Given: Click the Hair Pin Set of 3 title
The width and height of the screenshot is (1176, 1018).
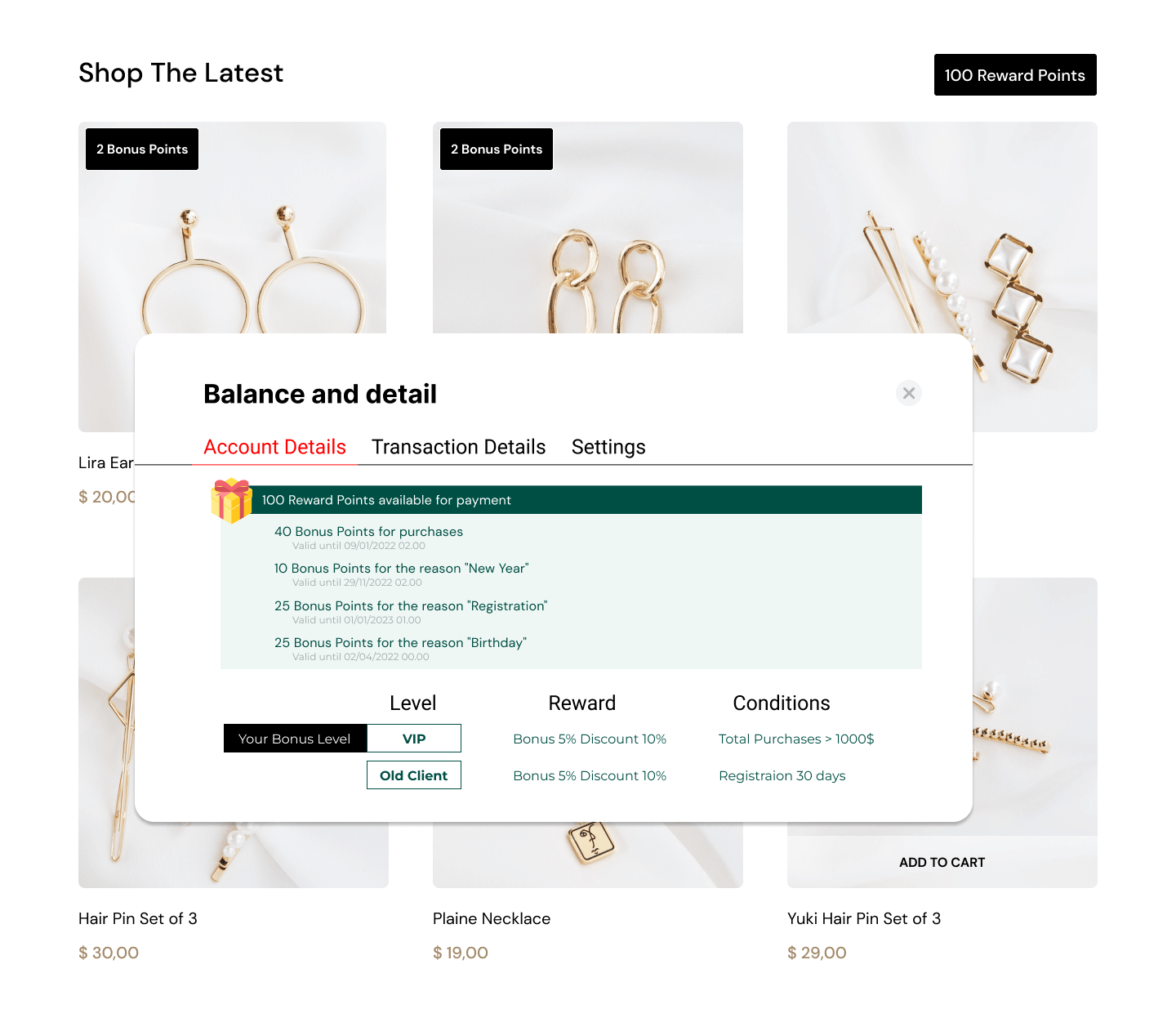Looking at the screenshot, I should 138,918.
